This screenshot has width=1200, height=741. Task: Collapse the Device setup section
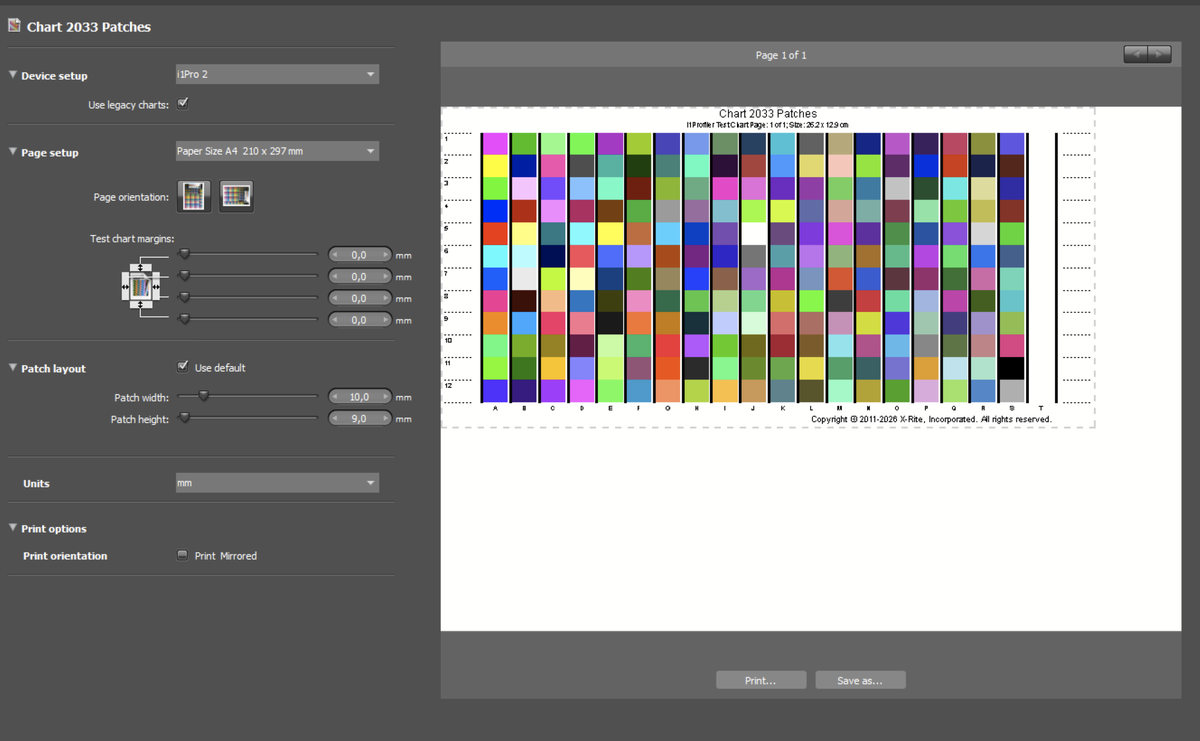pos(13,75)
